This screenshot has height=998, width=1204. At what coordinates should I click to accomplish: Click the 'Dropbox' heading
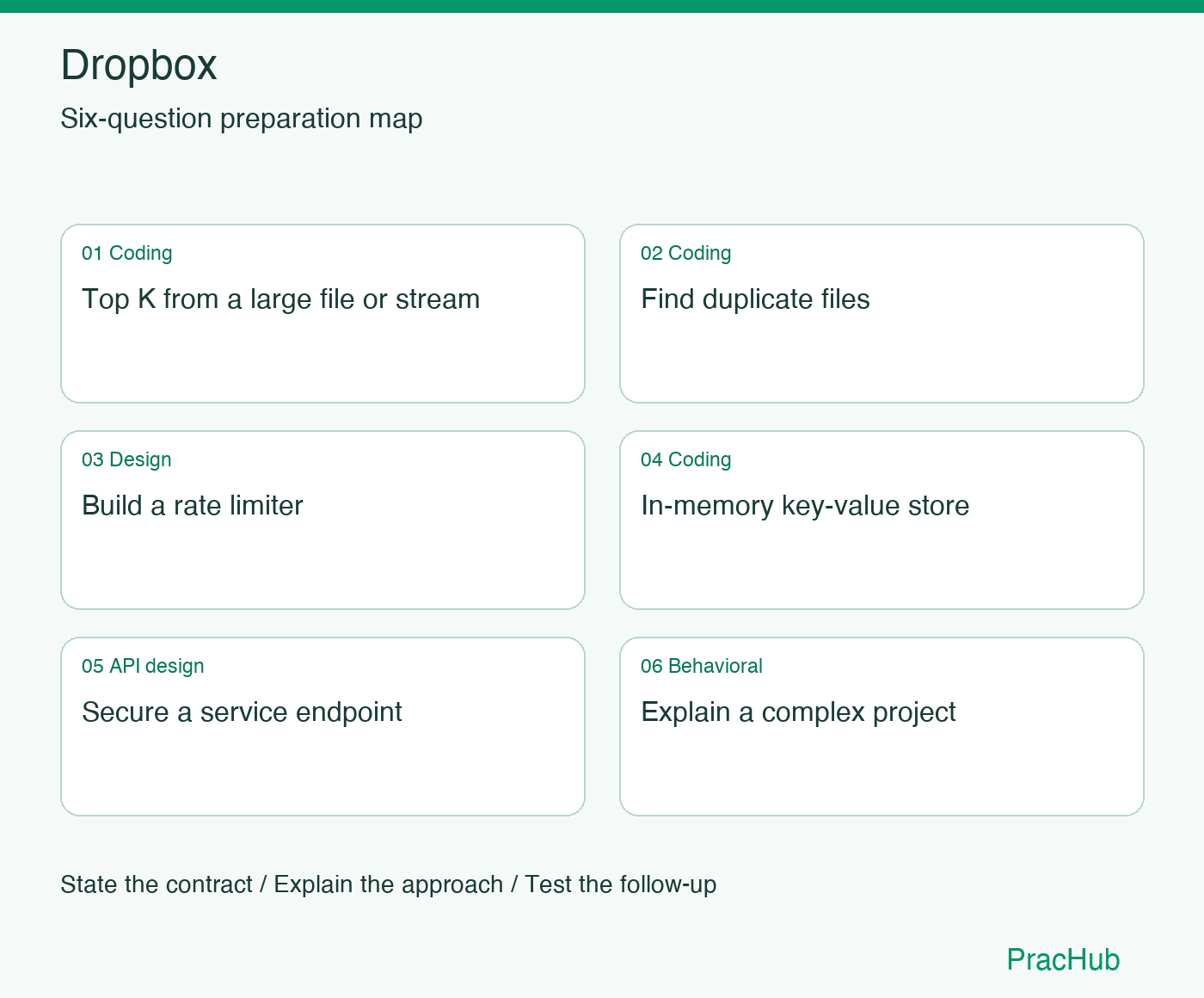pos(138,65)
